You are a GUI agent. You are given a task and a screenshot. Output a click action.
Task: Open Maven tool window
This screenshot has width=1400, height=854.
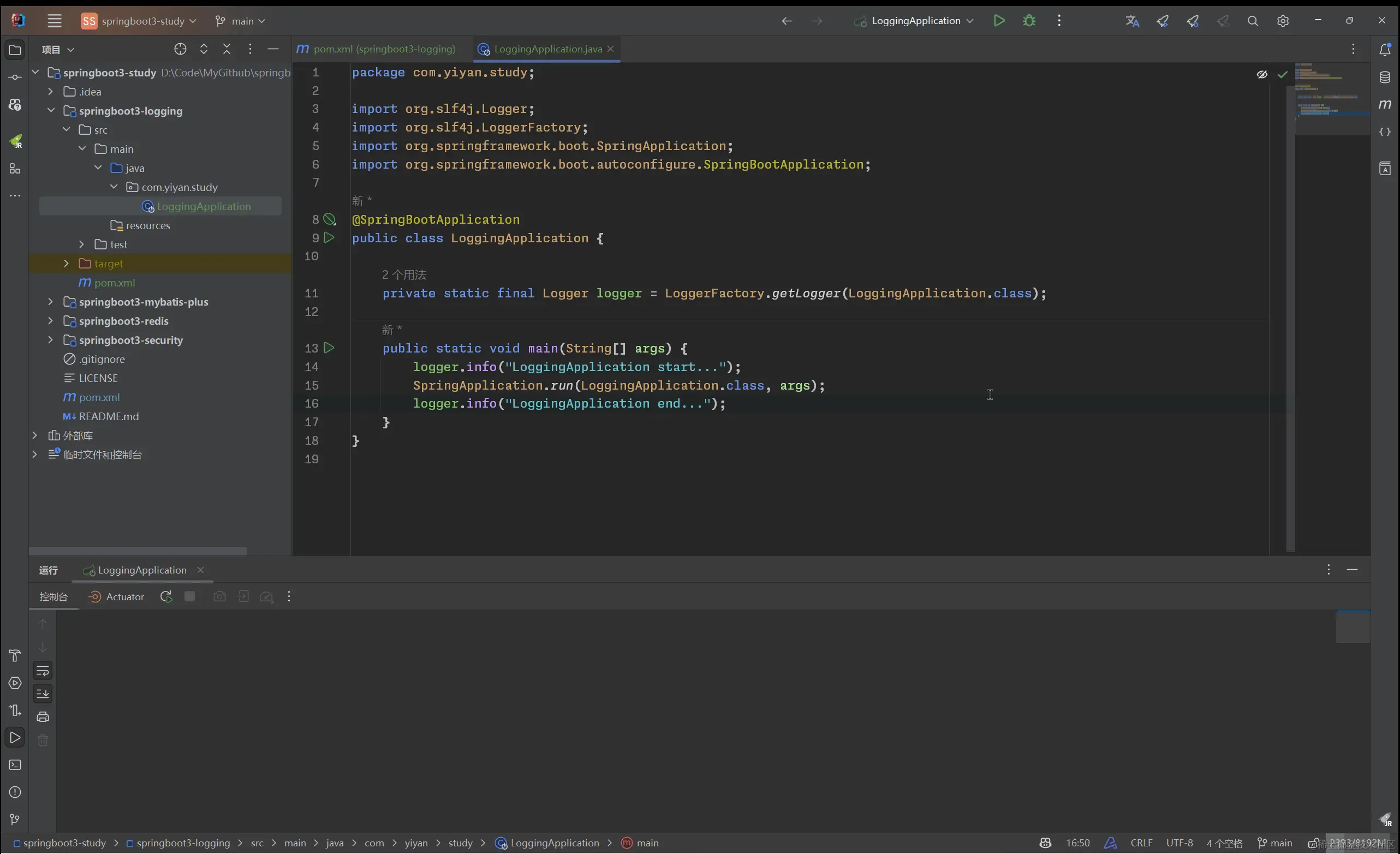pyautogui.click(x=1385, y=104)
